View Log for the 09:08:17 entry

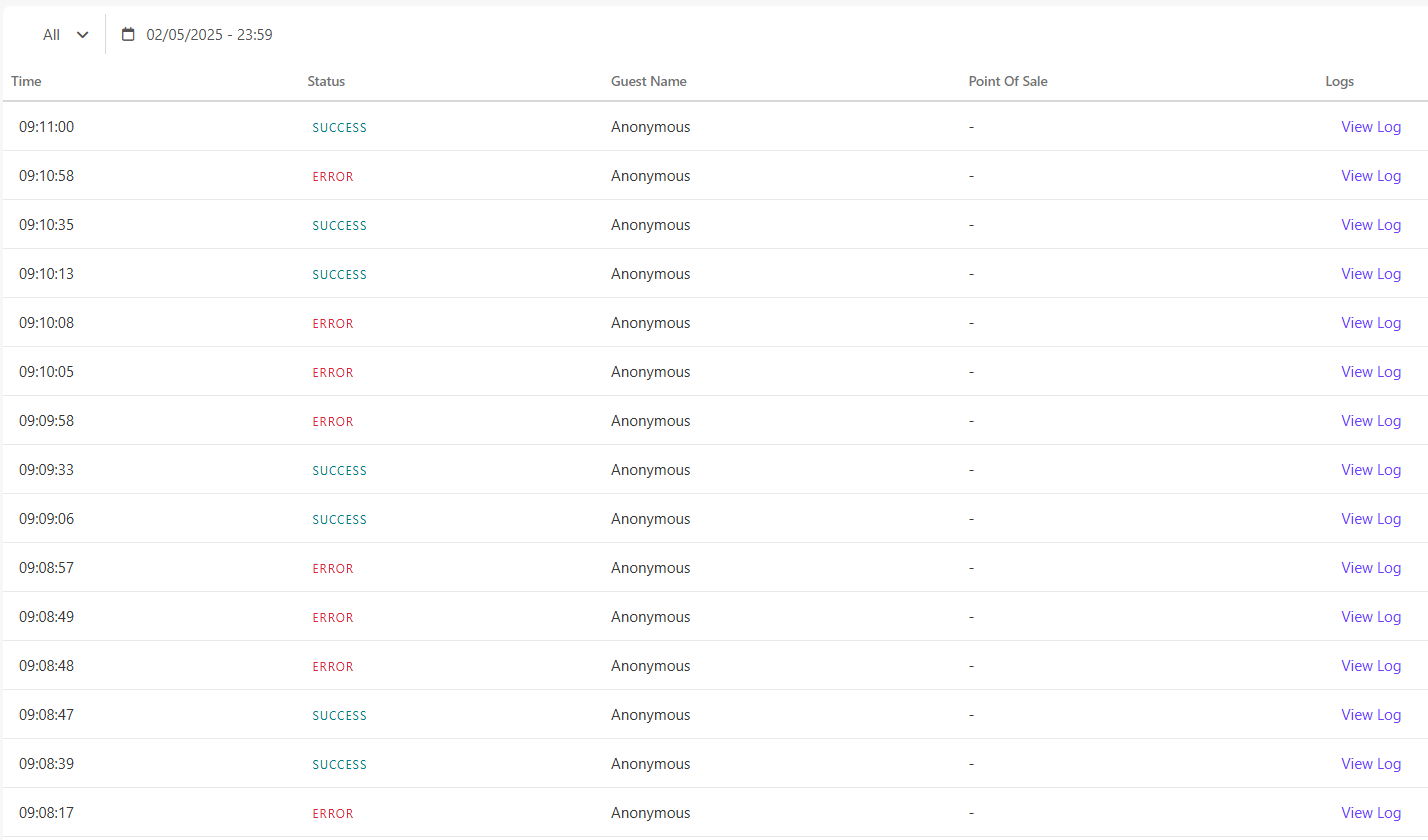click(x=1370, y=813)
